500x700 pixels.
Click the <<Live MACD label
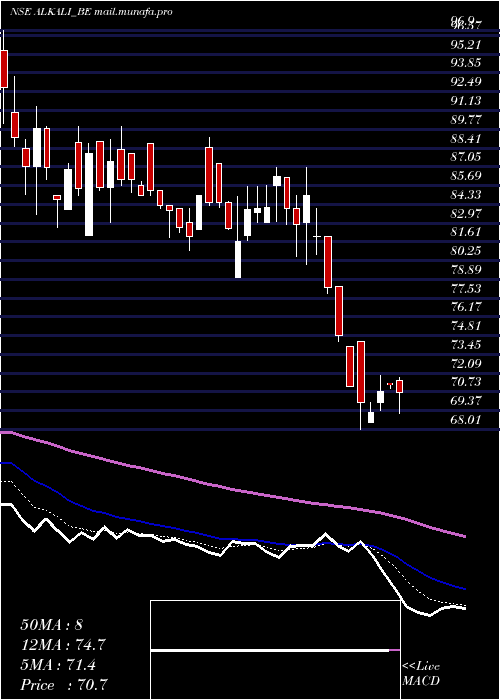421,674
